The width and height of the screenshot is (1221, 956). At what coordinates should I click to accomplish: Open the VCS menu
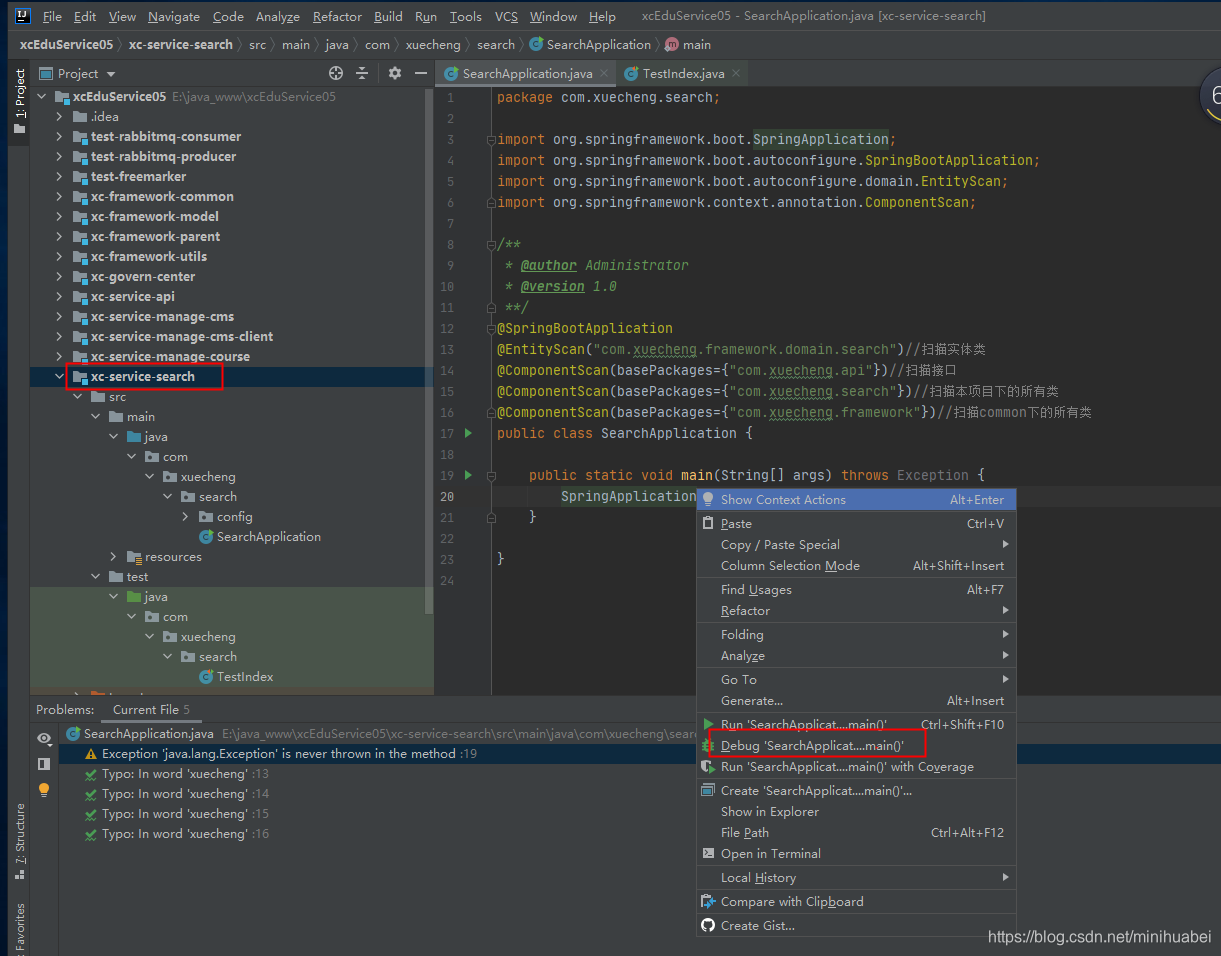coord(506,16)
